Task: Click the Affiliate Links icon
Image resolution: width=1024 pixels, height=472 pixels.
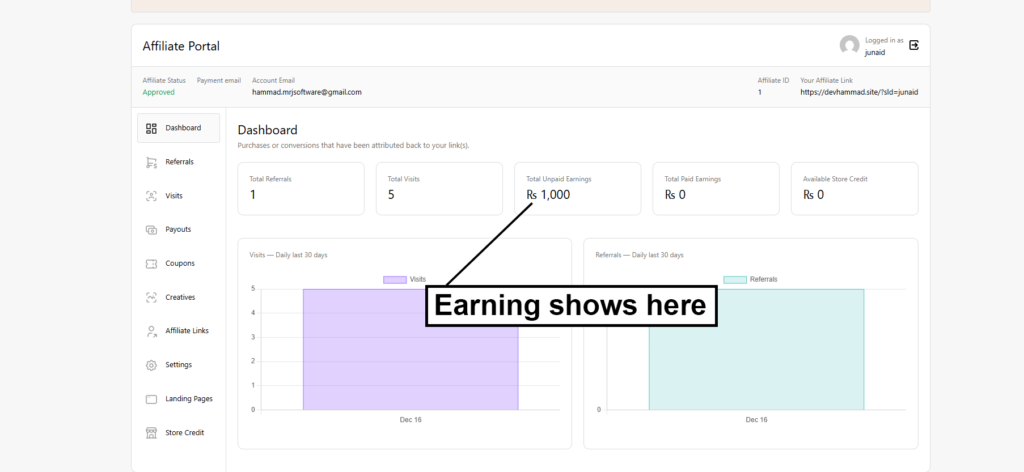Action: 151,331
